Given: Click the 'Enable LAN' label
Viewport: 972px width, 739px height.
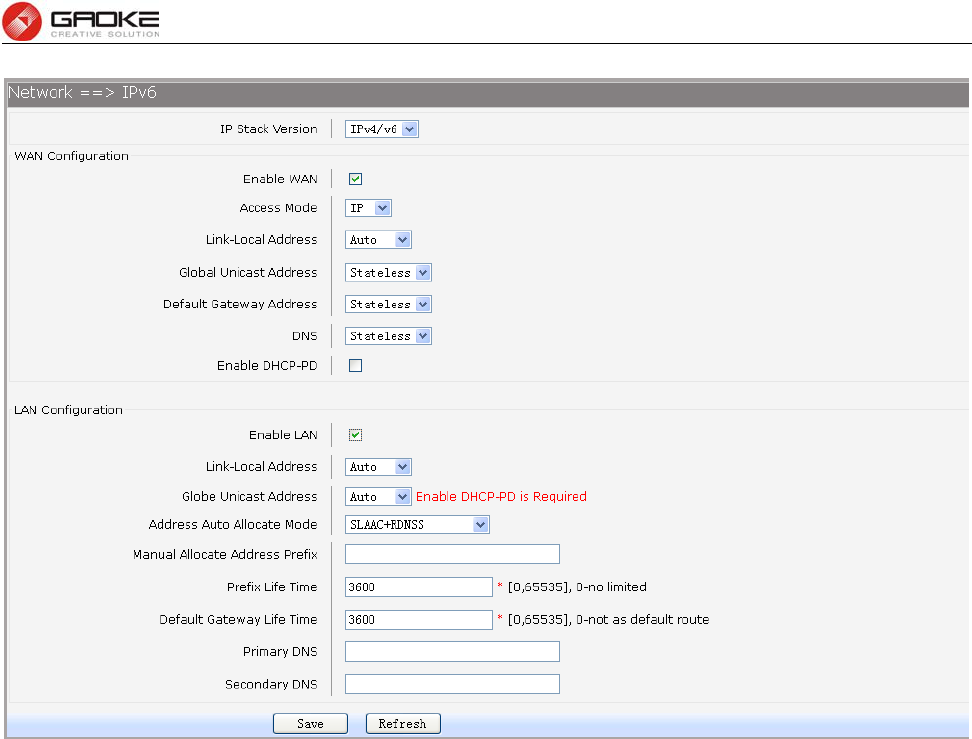Looking at the screenshot, I should click(x=283, y=435).
